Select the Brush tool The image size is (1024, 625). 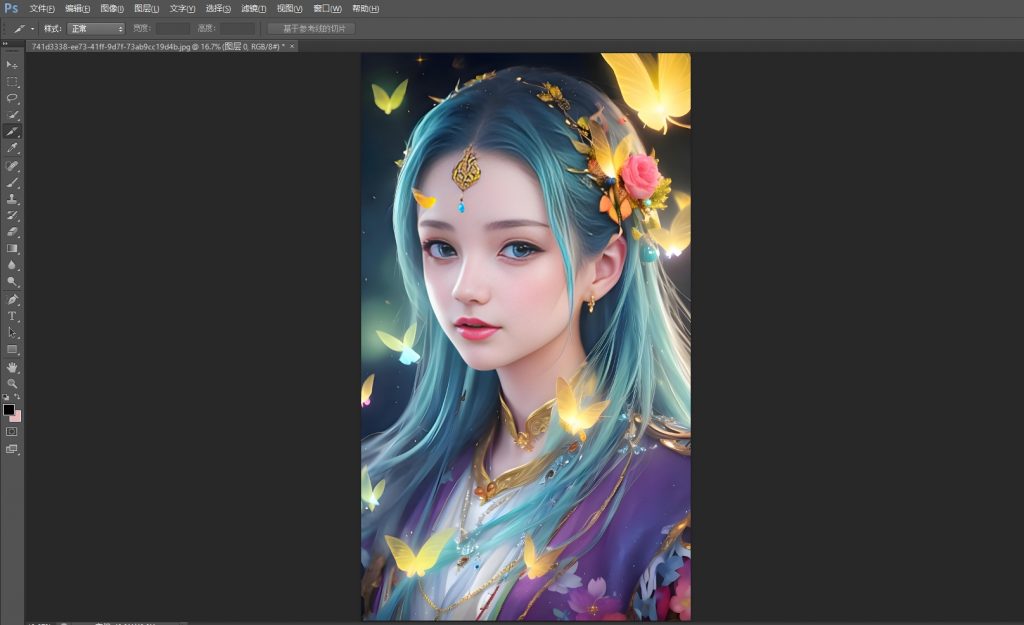(12, 182)
